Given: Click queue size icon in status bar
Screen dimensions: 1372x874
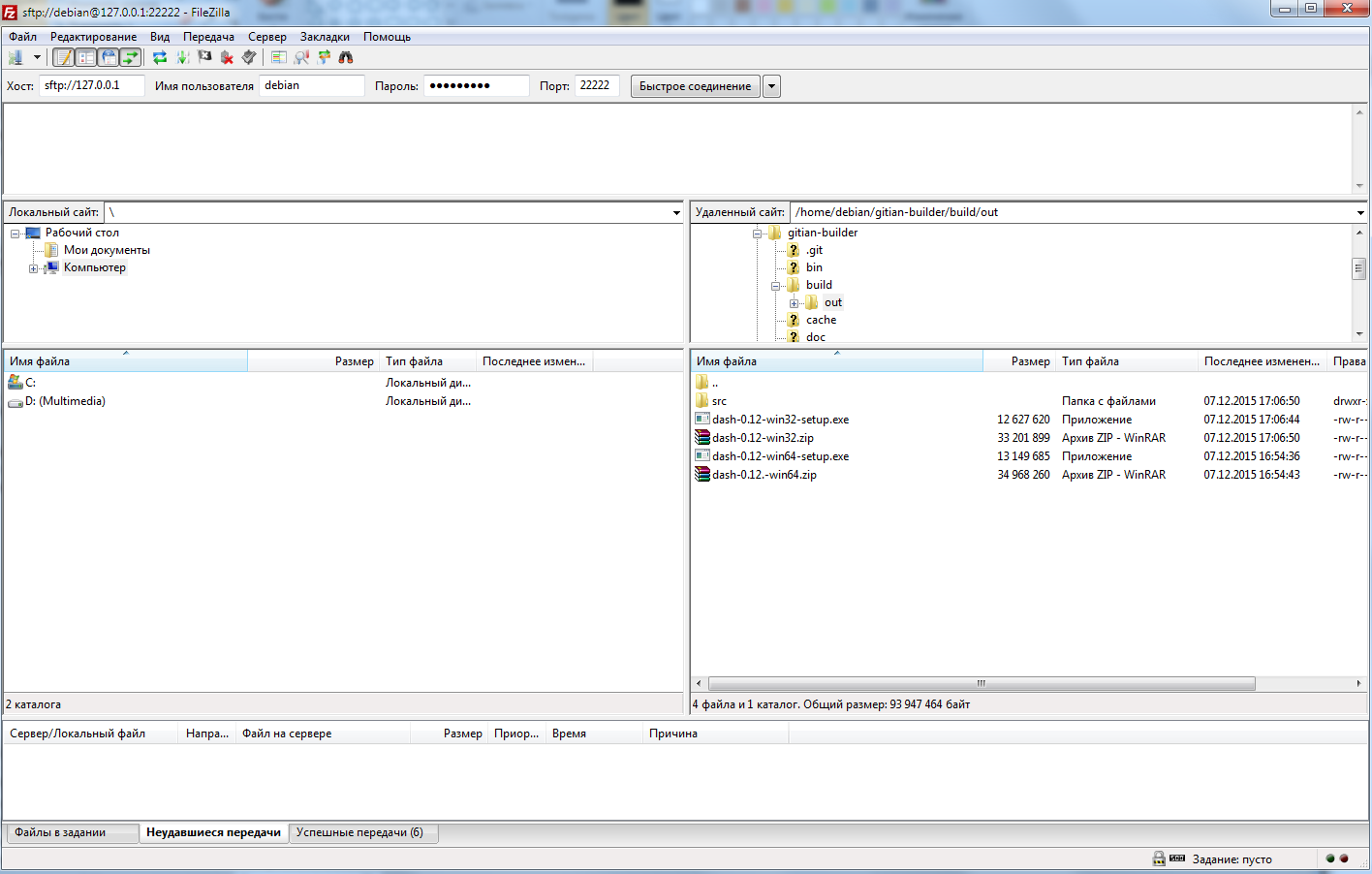Looking at the screenshot, I should [1177, 858].
